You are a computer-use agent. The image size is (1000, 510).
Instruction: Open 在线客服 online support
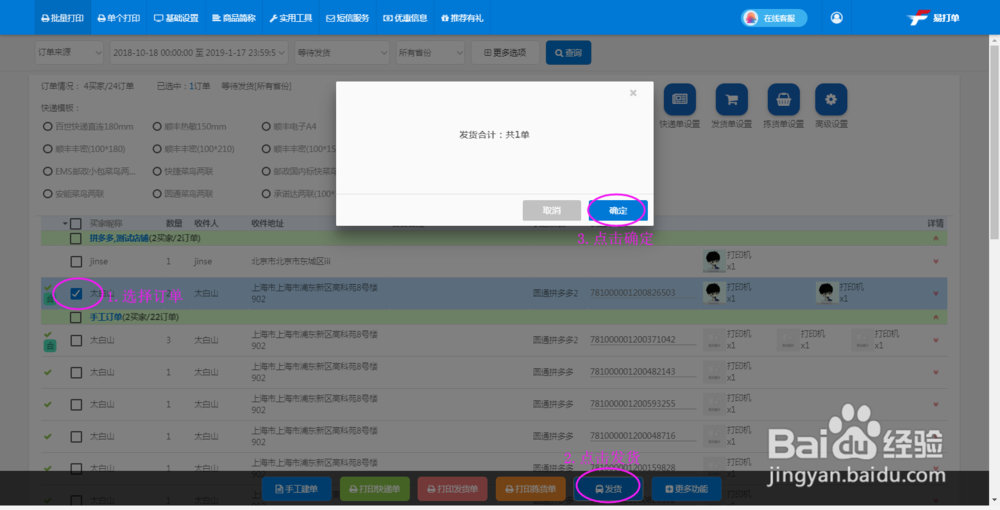coord(774,18)
